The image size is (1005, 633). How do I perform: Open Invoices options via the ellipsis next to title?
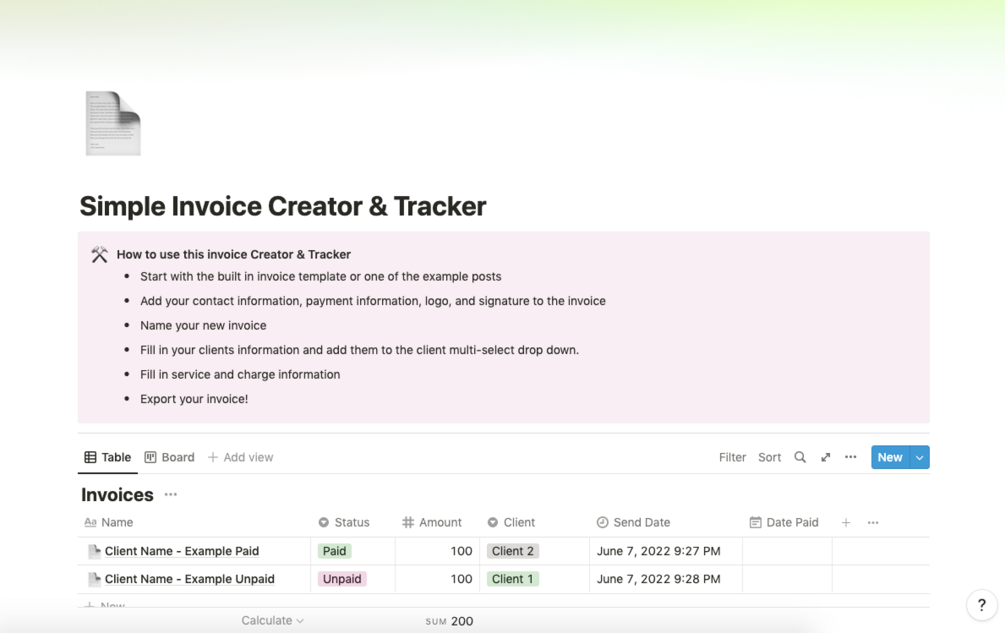click(x=169, y=495)
